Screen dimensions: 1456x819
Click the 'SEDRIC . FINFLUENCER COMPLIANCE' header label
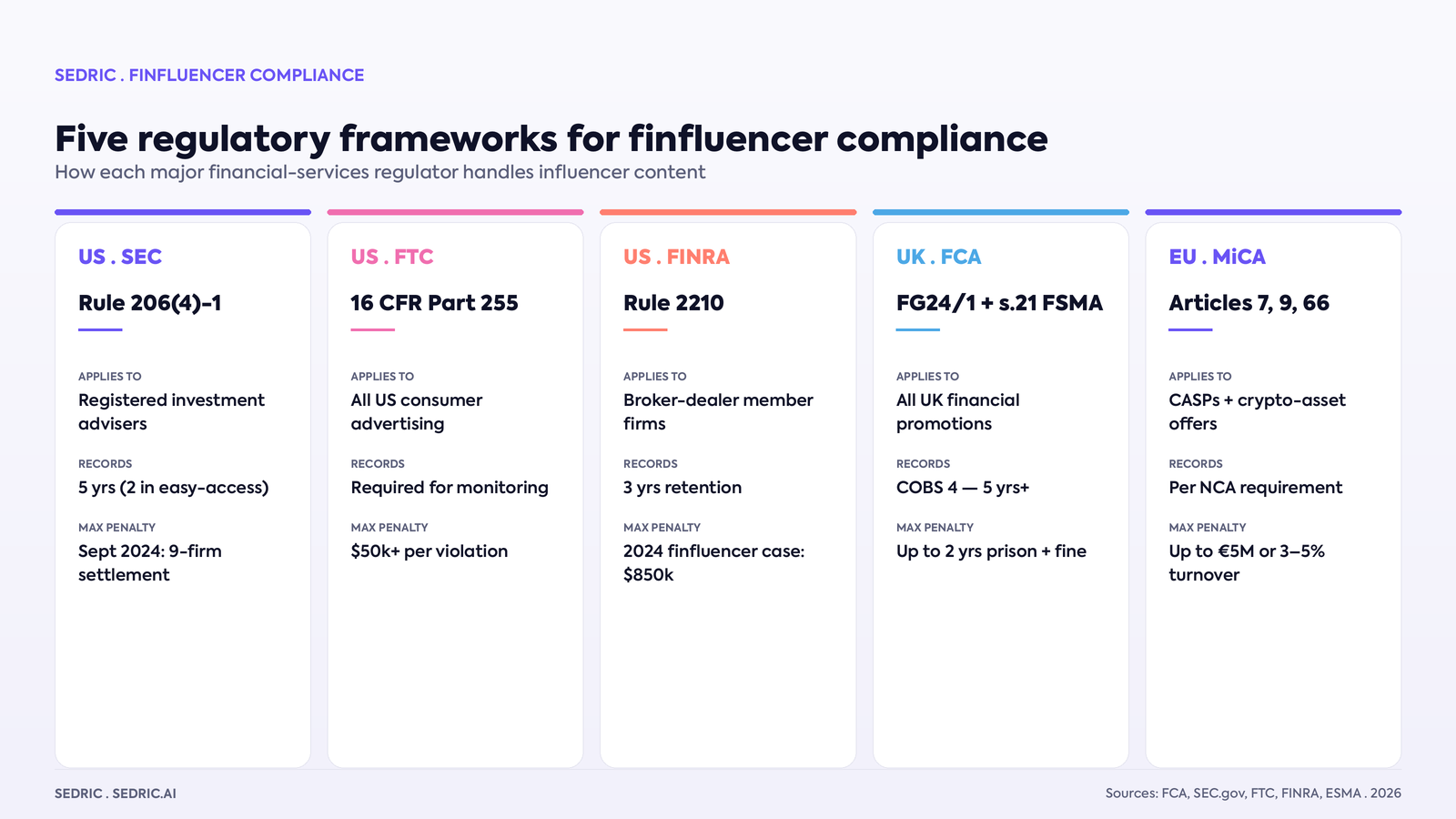[209, 76]
